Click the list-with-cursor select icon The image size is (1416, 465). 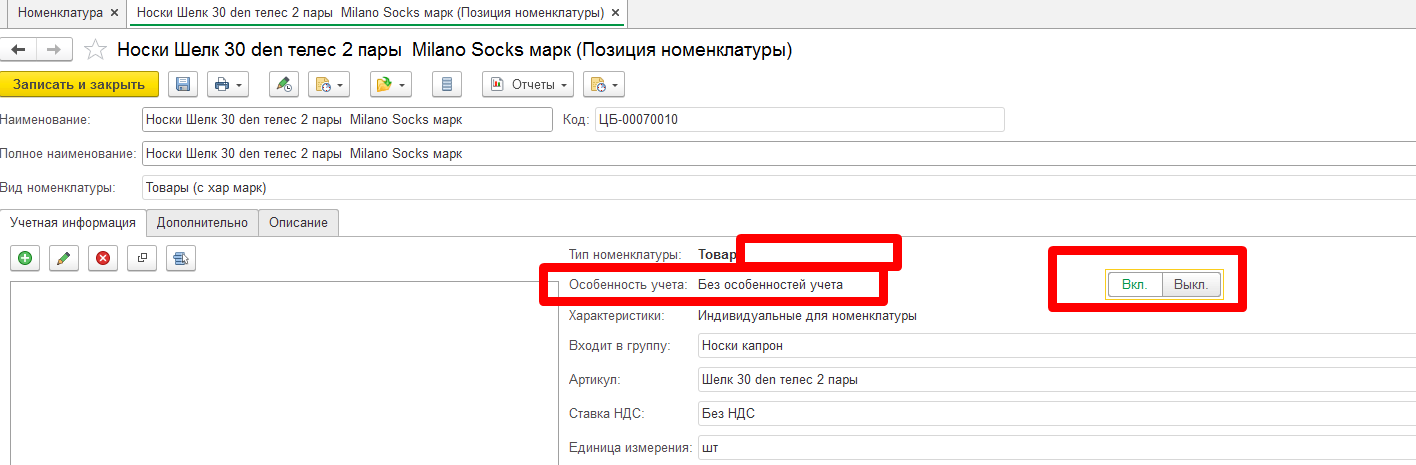click(x=181, y=258)
